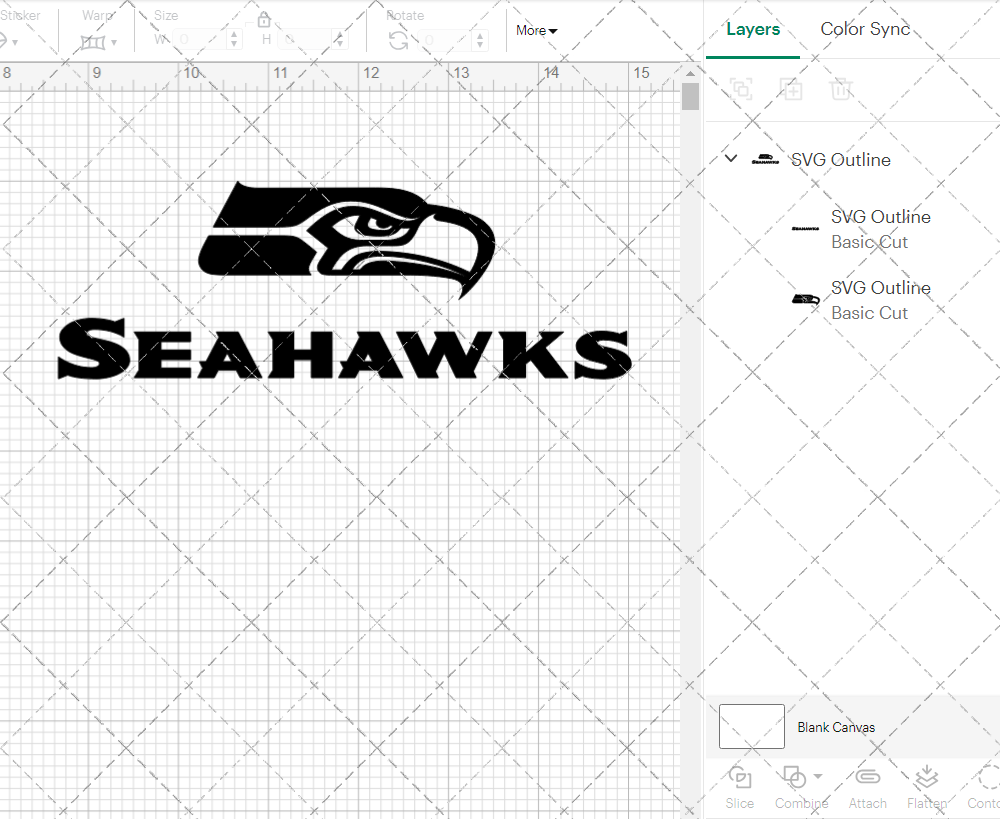Image resolution: width=1000 pixels, height=819 pixels.
Task: Open the More options dropdown
Action: [536, 30]
